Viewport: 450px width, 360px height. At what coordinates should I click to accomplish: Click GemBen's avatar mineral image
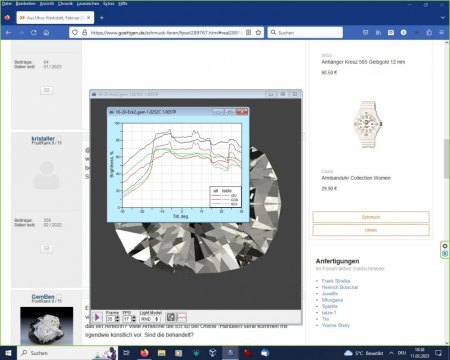47,325
